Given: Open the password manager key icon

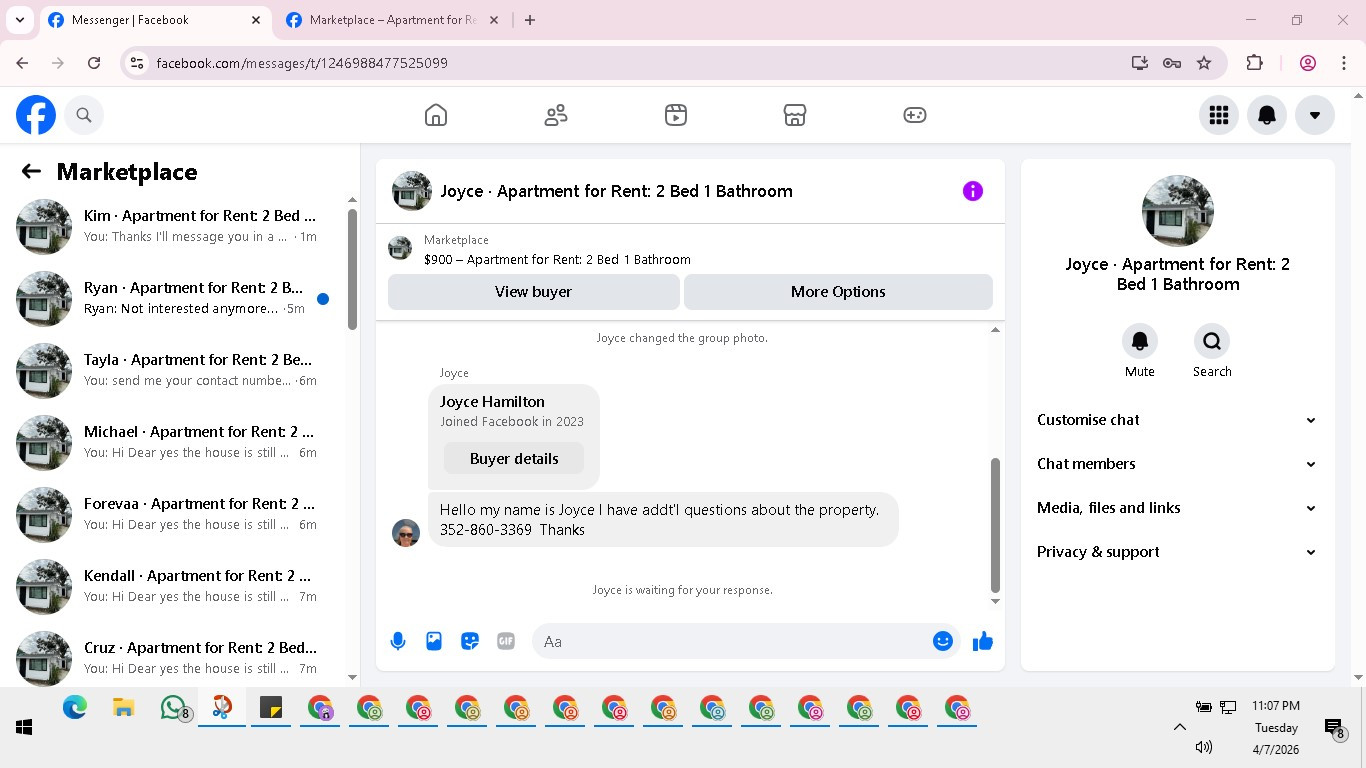Looking at the screenshot, I should 1172,63.
